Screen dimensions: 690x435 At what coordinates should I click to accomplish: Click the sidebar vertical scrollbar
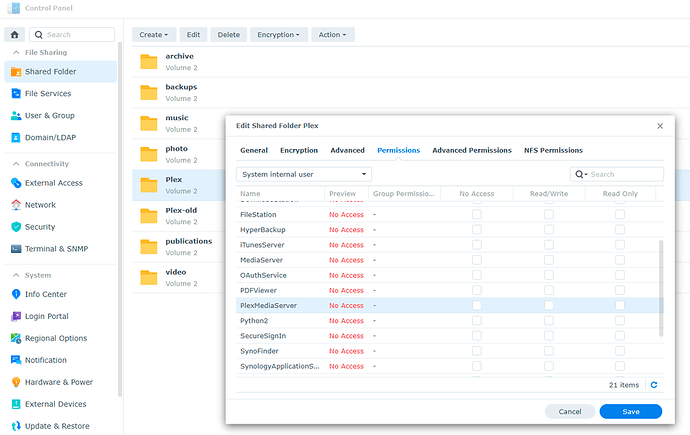tap(120, 220)
